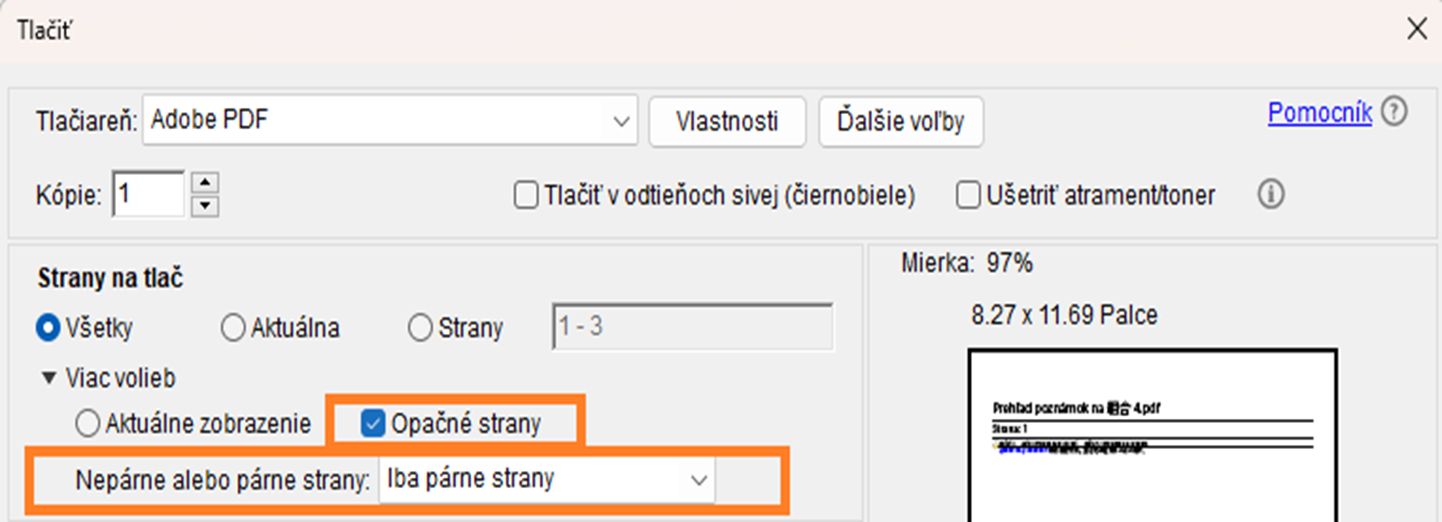This screenshot has height=522, width=1442.
Task: Open the Pomocník help link
Action: [x=1319, y=113]
